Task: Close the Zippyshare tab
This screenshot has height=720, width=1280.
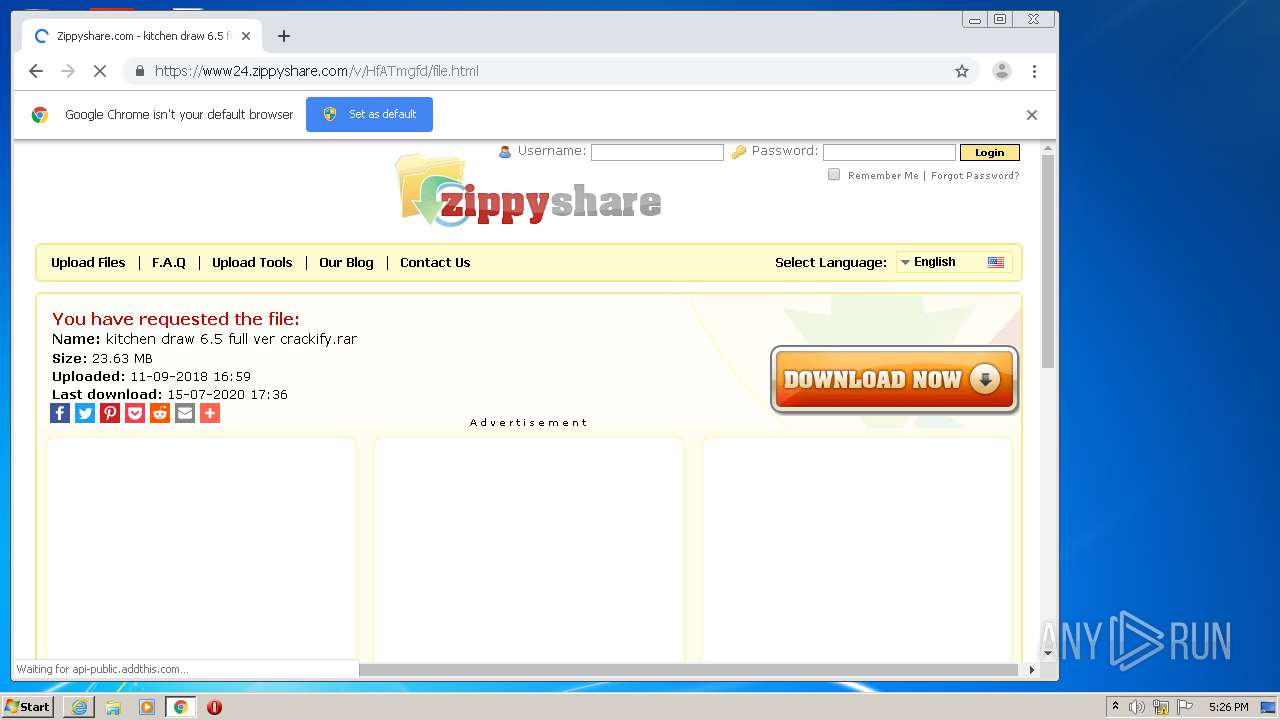Action: [x=246, y=36]
